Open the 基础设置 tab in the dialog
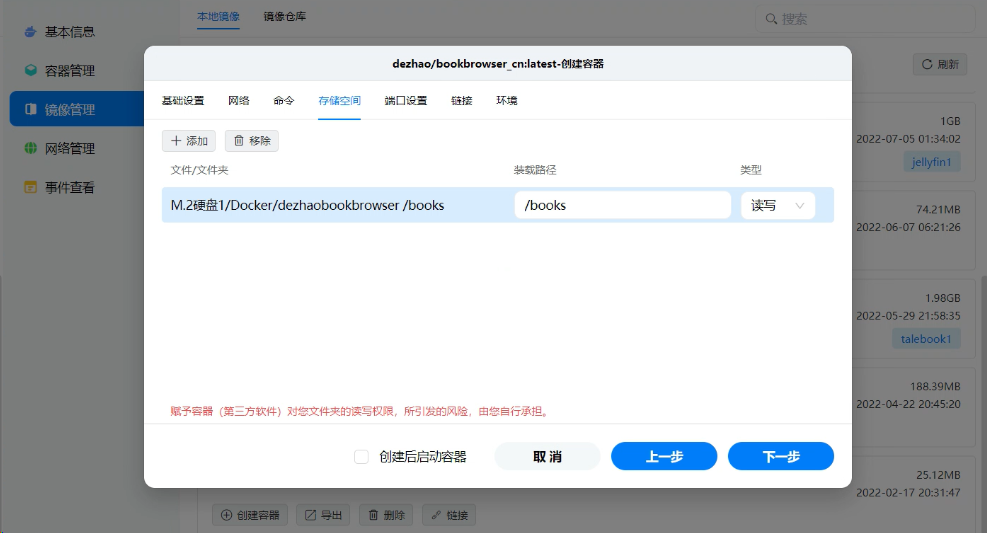This screenshot has width=987, height=533. (x=183, y=101)
